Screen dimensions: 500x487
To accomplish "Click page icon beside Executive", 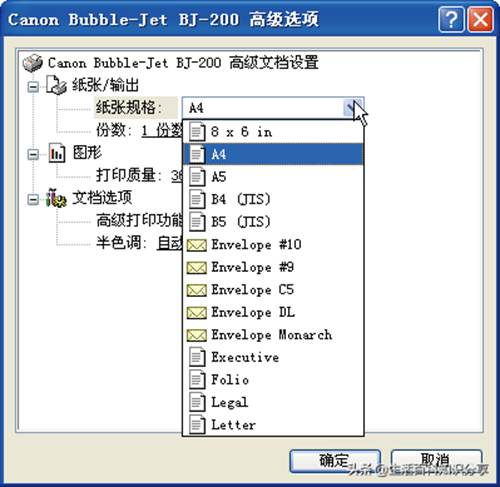I will 197,357.
